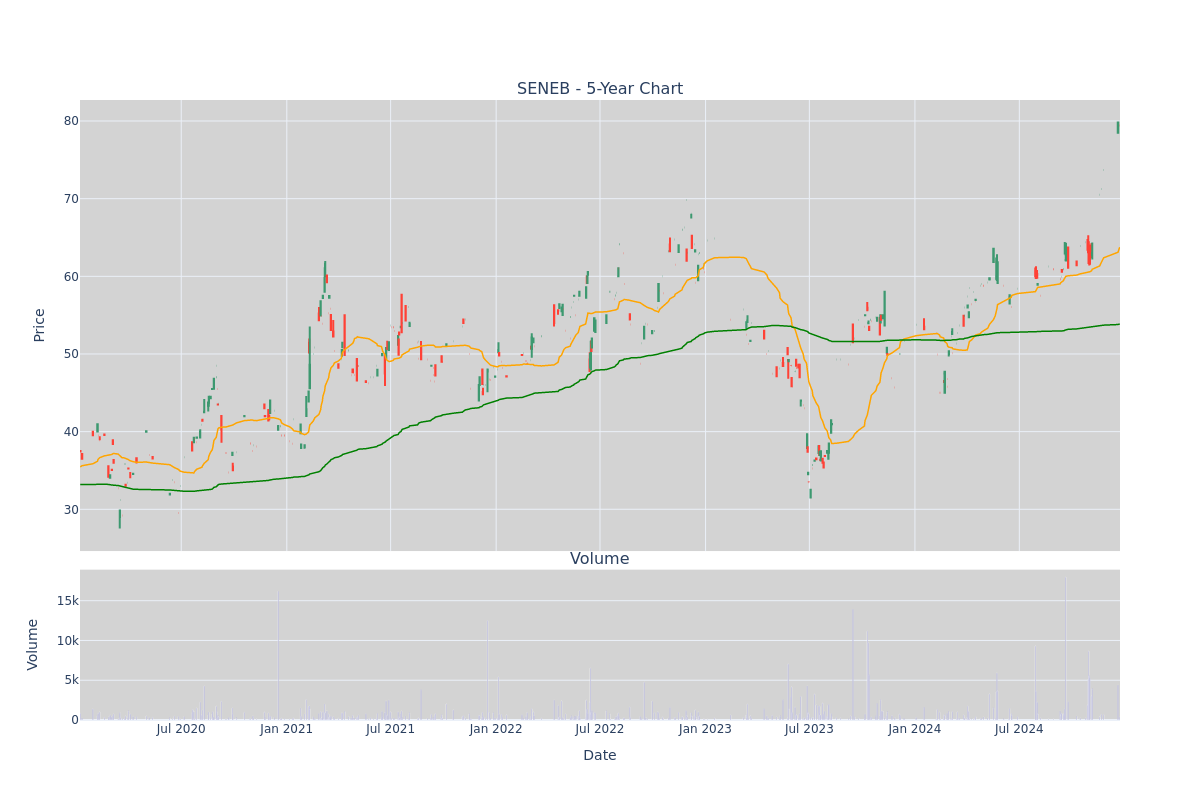Screen dimensions: 1200x800
Task: Pick the "Jul 2024" date tick label
Action: point(1019,729)
